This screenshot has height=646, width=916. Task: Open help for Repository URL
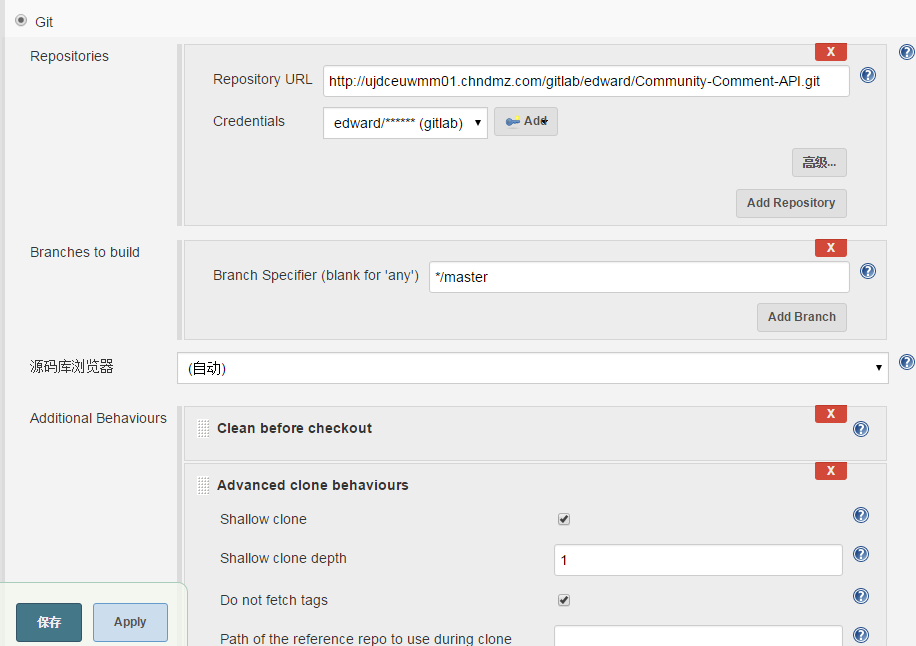tap(868, 75)
